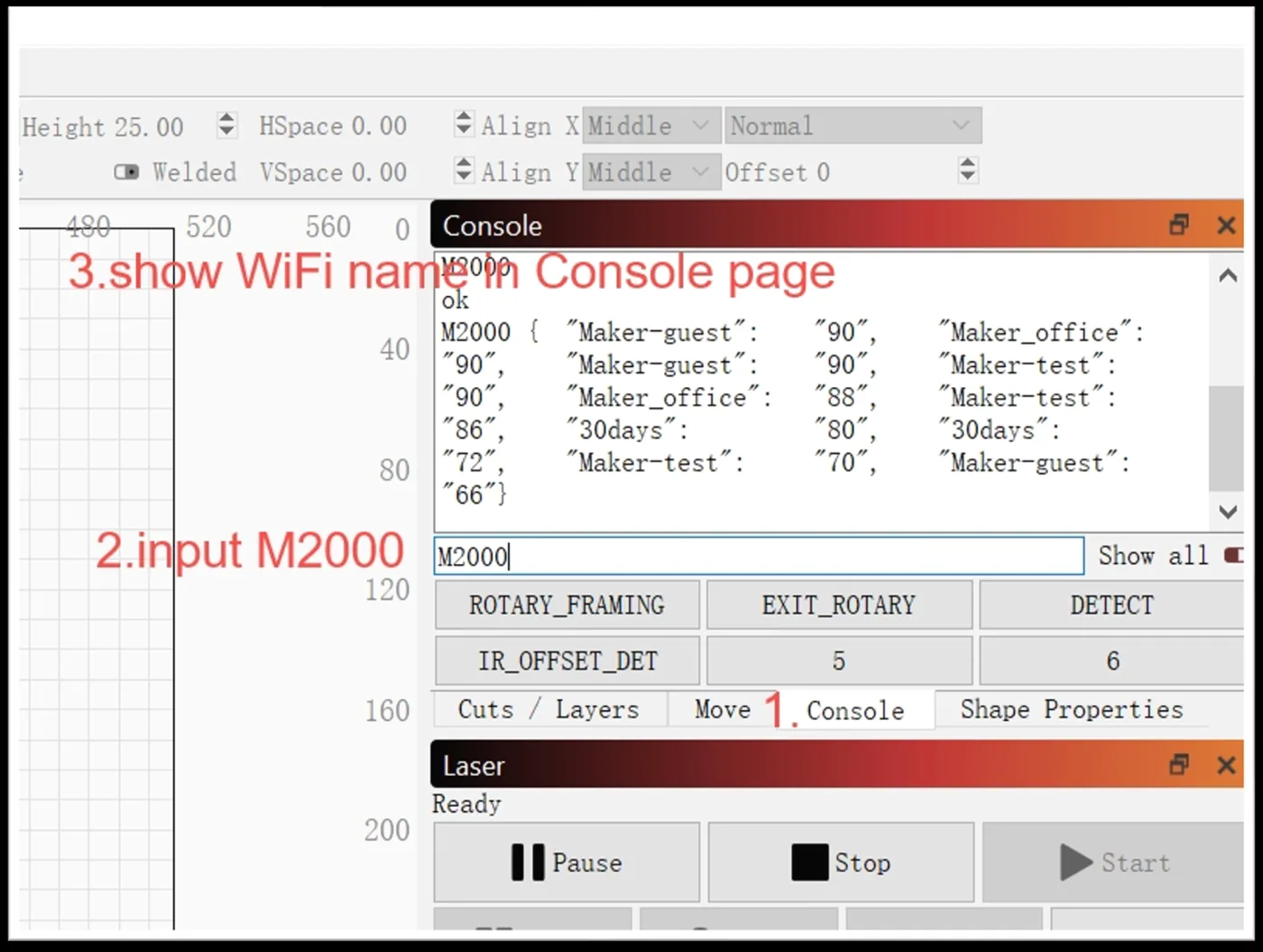Adjust the Height value stepper
The height and width of the screenshot is (952, 1263).
click(x=226, y=125)
